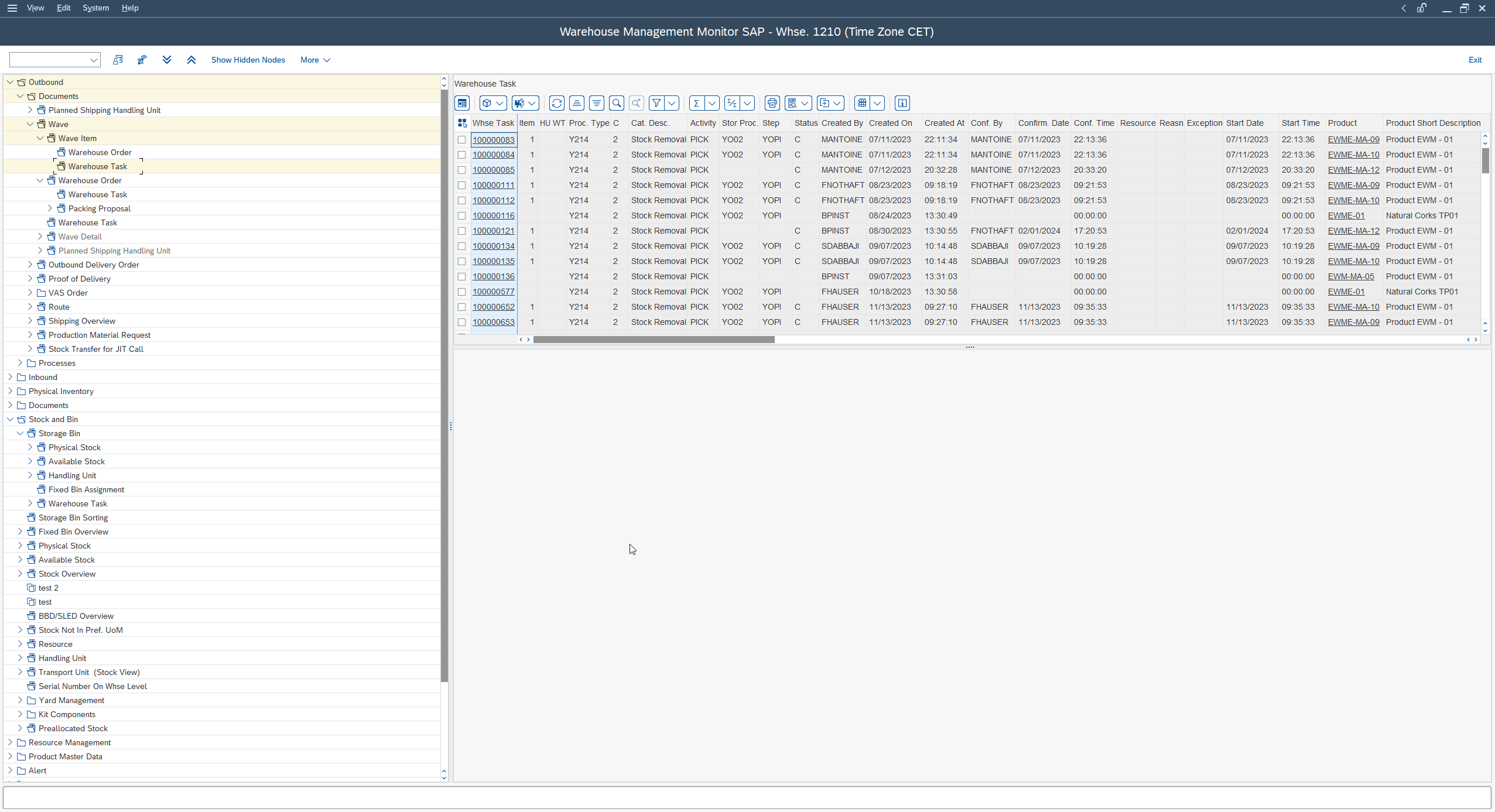Click first toolbar icon next to command field

118,60
